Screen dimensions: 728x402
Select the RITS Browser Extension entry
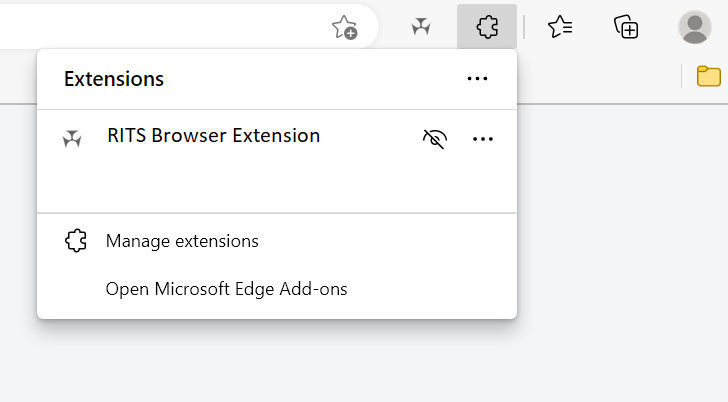pyautogui.click(x=213, y=136)
